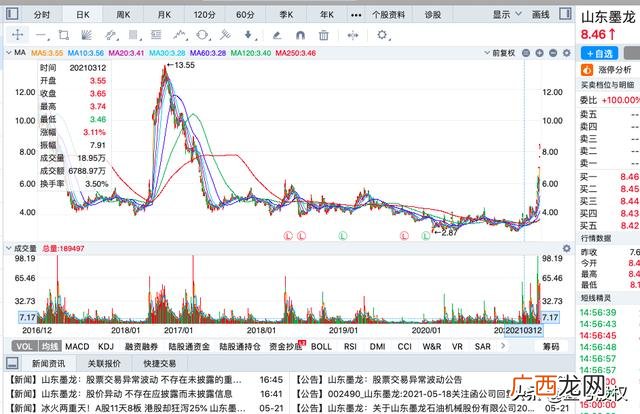Image resolution: width=640 pixels, height=414 pixels.
Task: Select the parallel channel drawing tool
Action: tap(110, 35)
